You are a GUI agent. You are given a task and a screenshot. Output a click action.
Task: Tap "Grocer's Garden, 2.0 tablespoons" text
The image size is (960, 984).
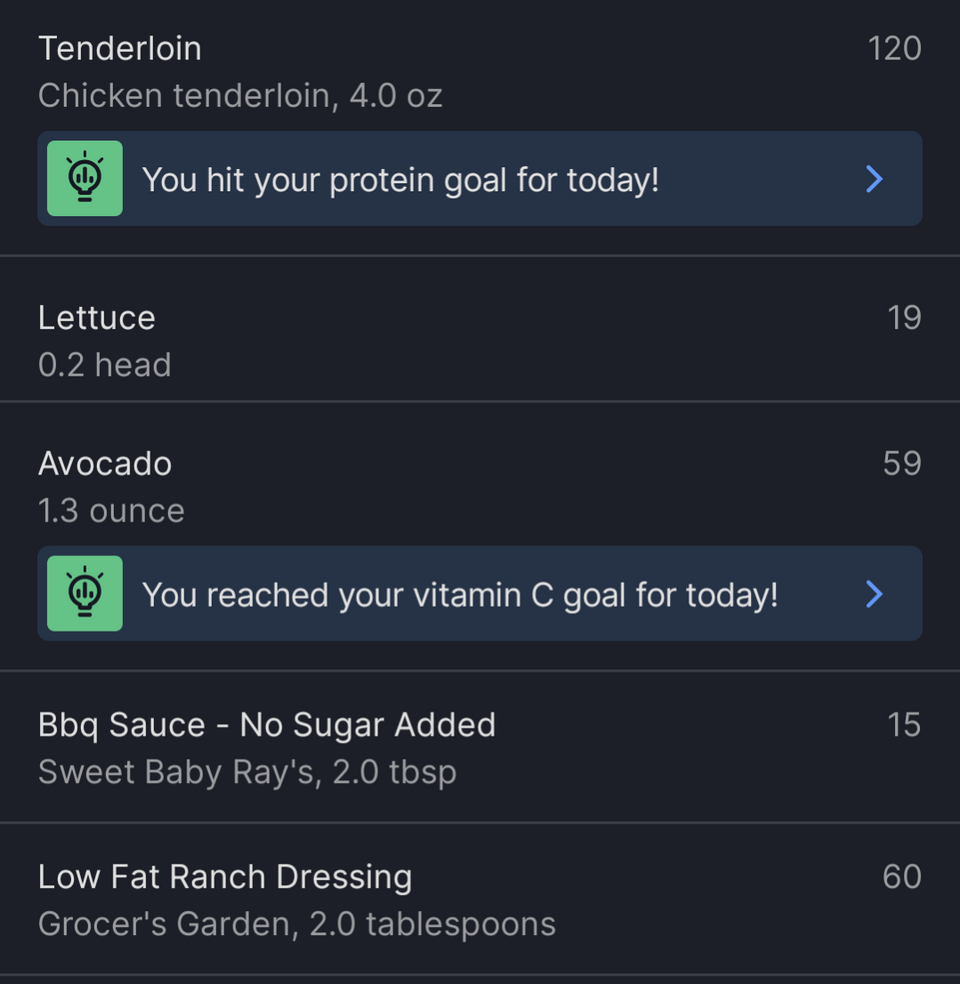point(297,924)
